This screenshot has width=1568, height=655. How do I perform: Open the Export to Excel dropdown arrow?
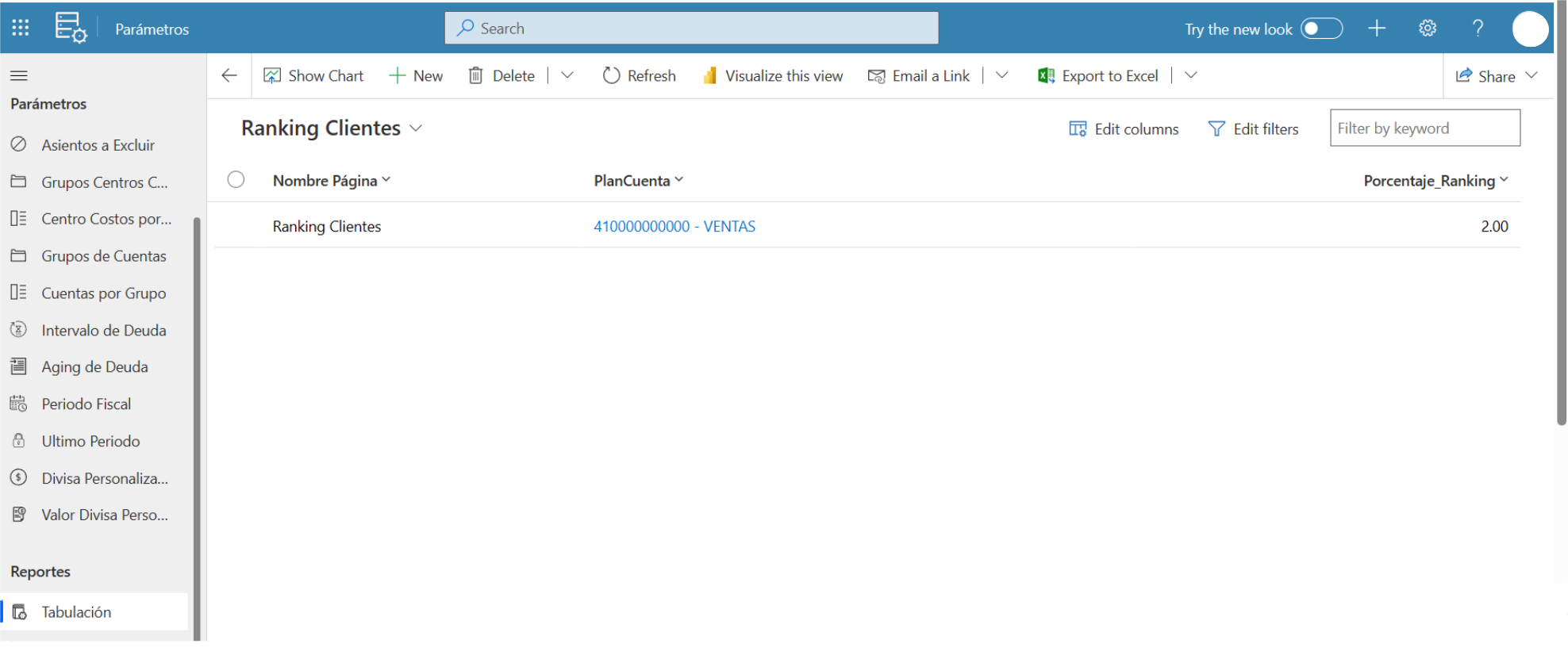1190,75
